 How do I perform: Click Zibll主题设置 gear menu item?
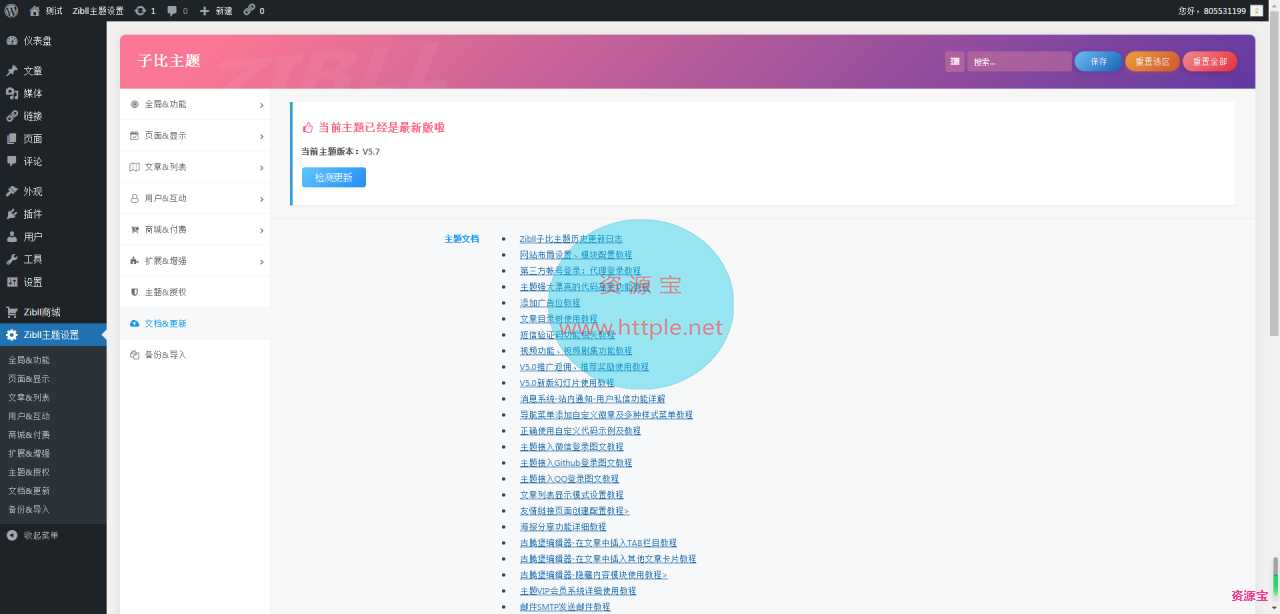(53, 335)
